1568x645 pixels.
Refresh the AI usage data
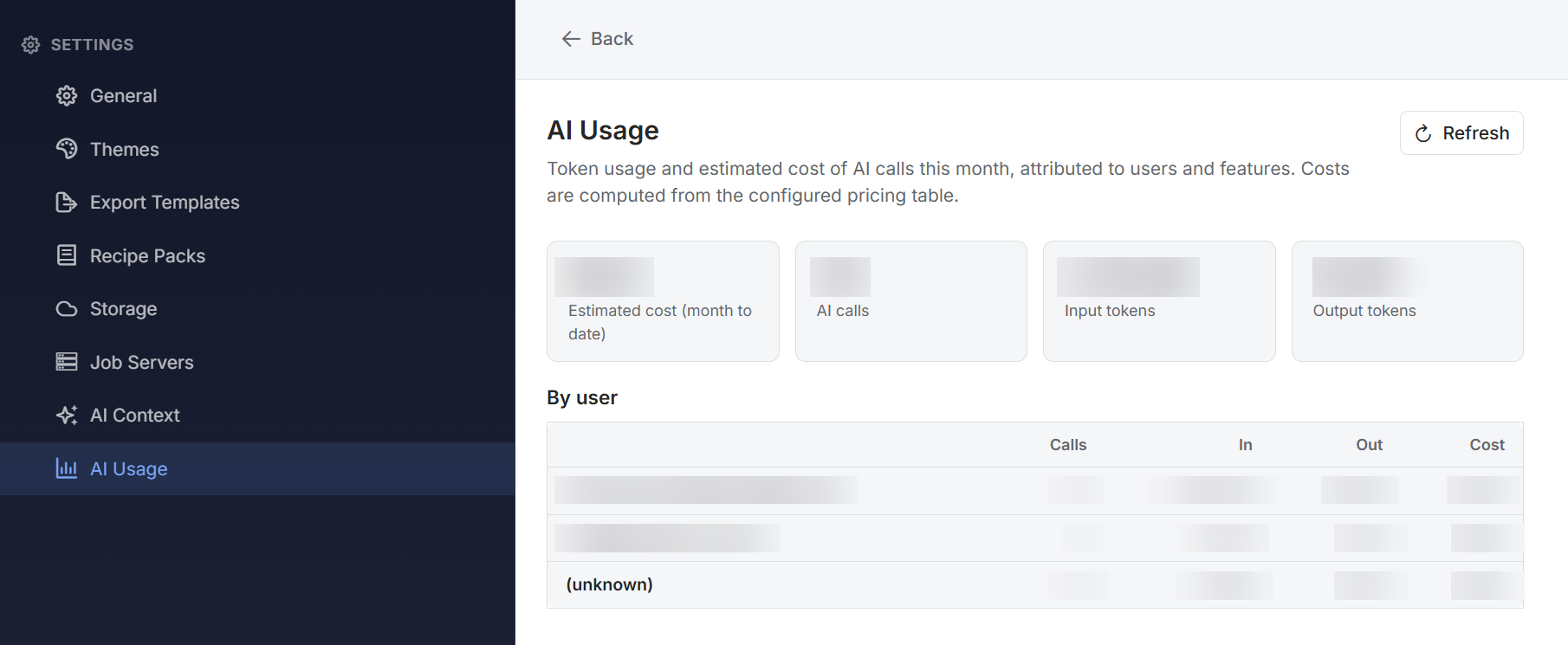(x=1461, y=133)
